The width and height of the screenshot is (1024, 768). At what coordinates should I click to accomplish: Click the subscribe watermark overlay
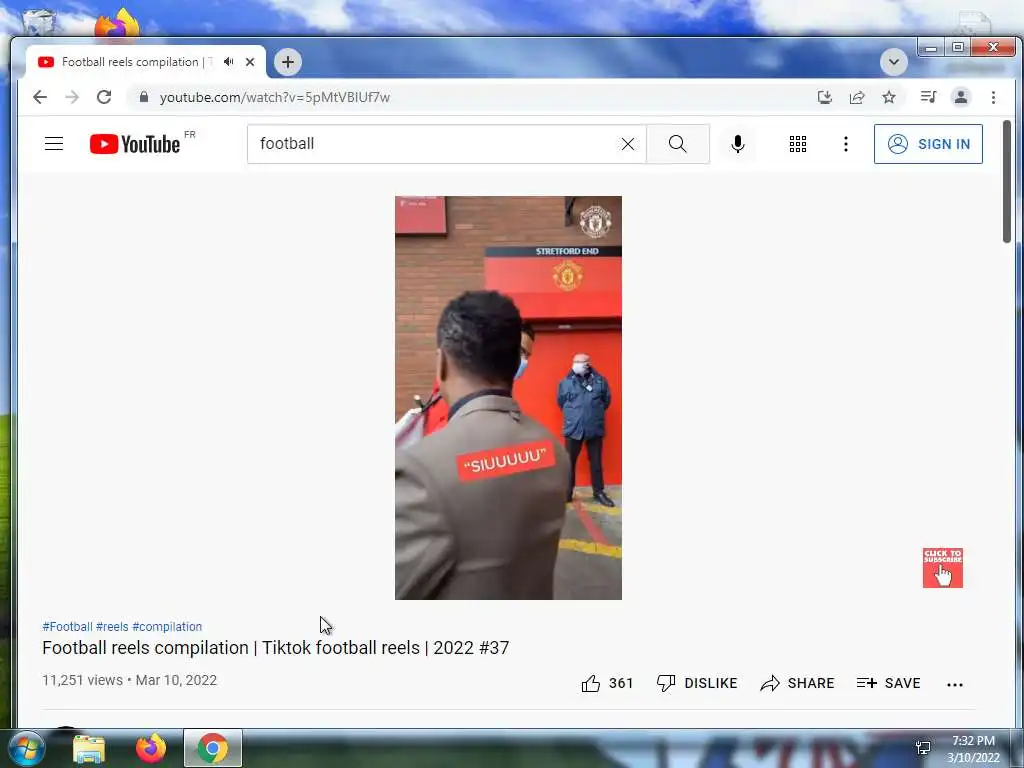(942, 568)
